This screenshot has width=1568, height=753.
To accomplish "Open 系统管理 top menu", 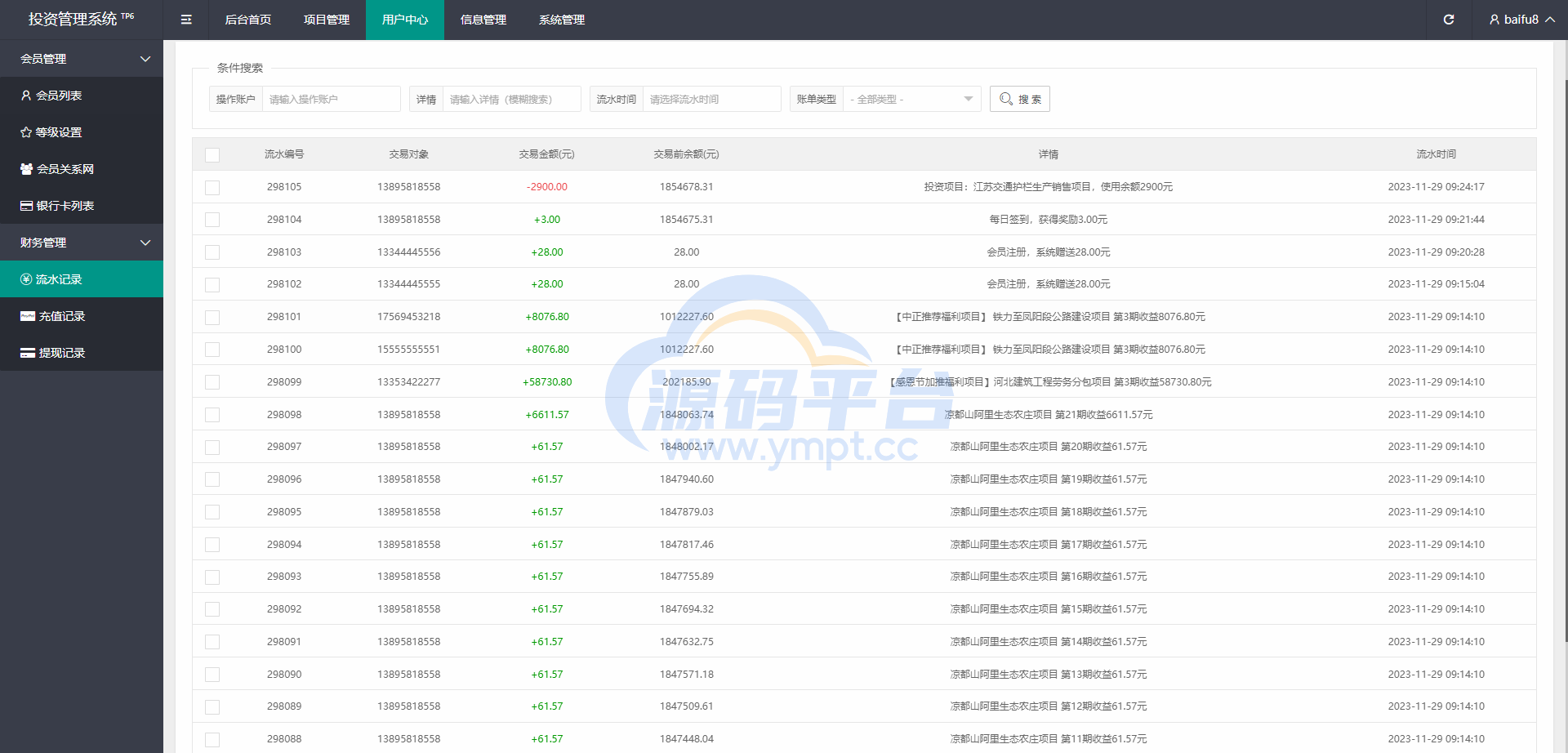I will 562,20.
